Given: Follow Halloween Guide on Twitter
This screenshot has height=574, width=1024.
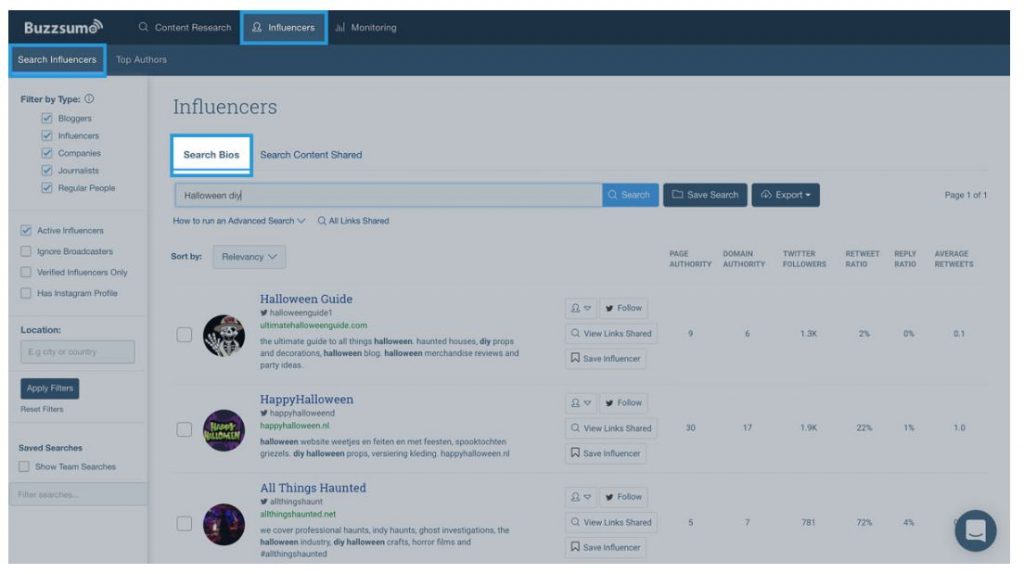Looking at the screenshot, I should point(624,308).
